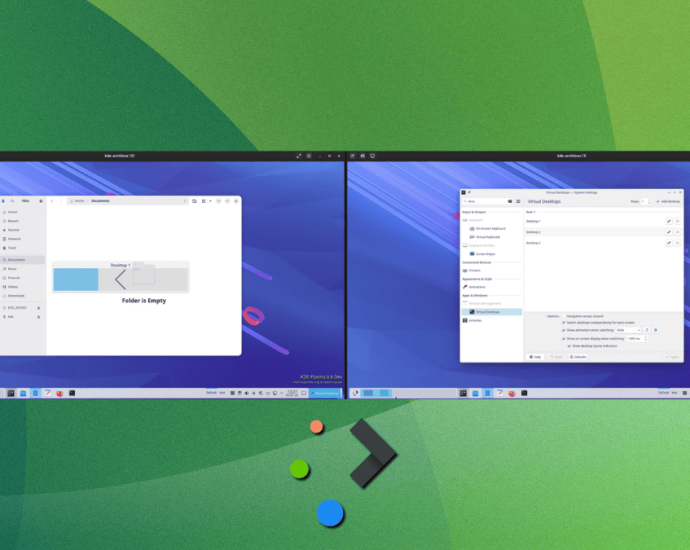690x550 pixels.
Task: Toggle Show animation when switching
Action: [x=564, y=330]
